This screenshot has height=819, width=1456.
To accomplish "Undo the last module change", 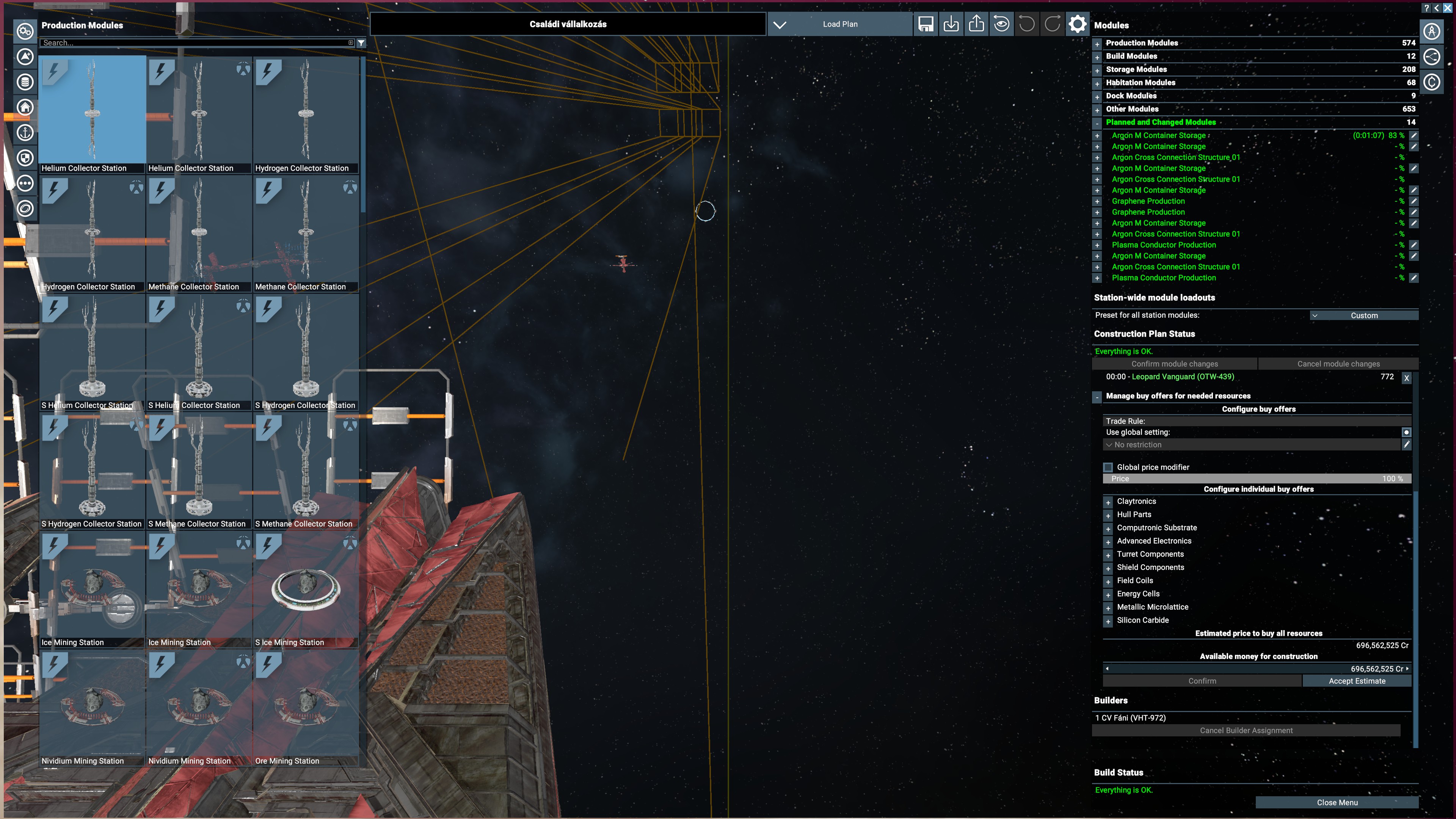I will [1027, 24].
